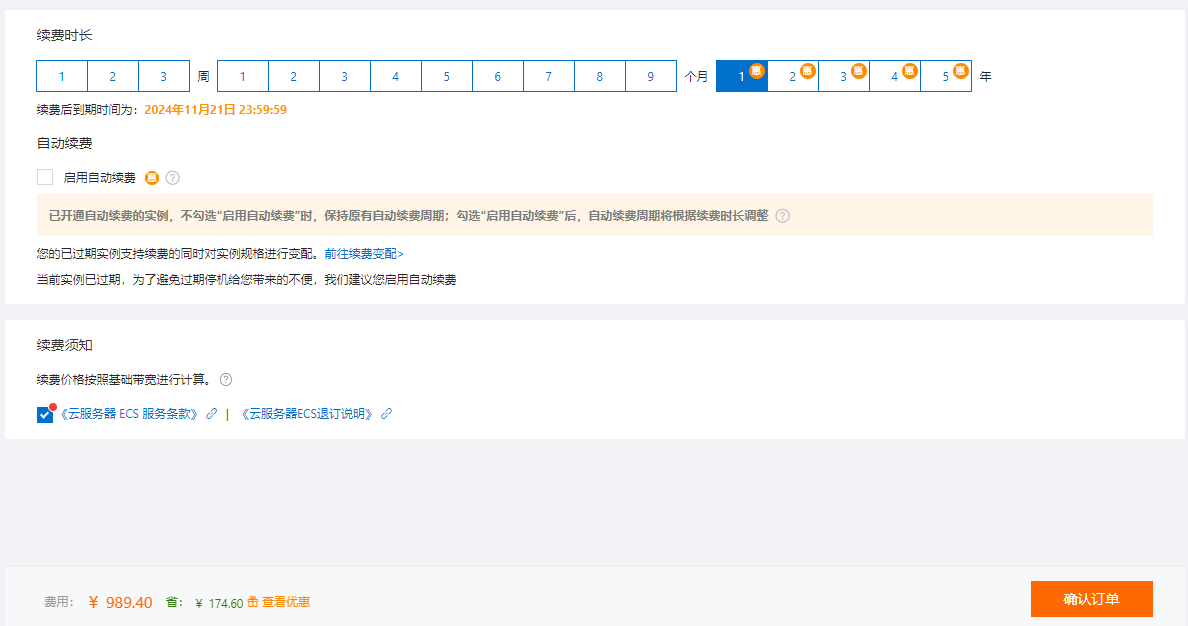Select the 3-week renewal duration
The height and width of the screenshot is (626, 1188).
click(x=164, y=76)
